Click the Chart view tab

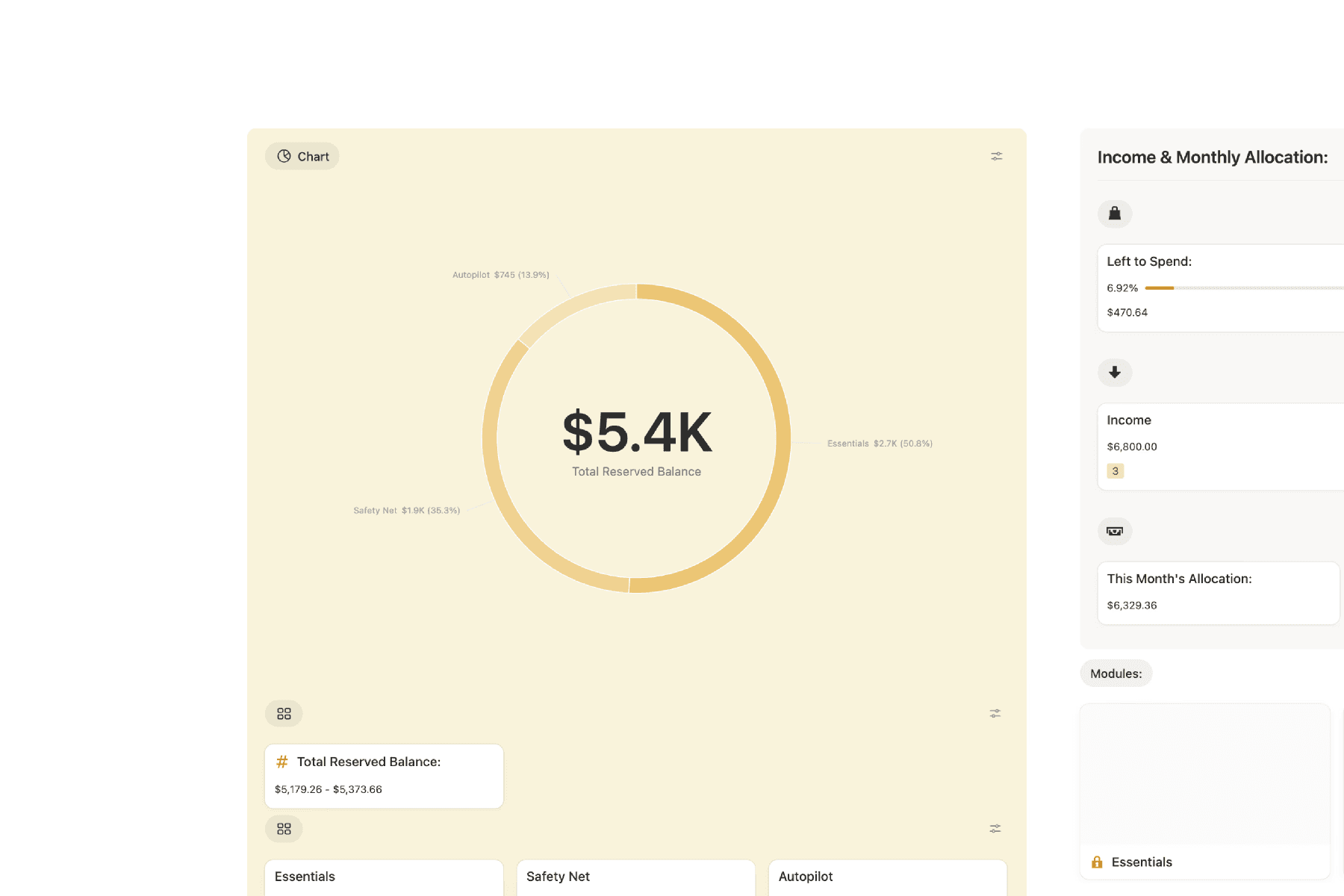302,156
